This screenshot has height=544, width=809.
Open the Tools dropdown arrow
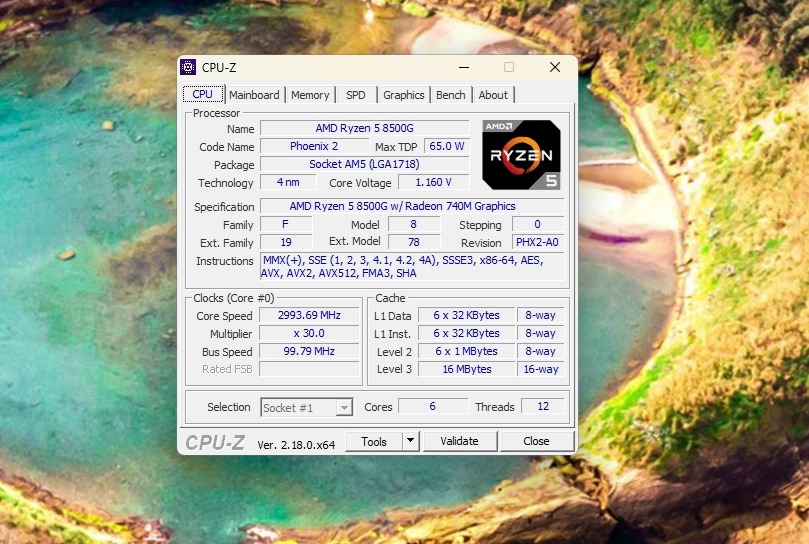tap(411, 441)
